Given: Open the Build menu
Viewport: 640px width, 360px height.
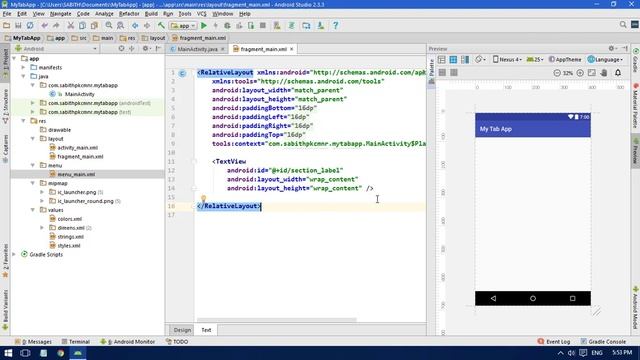Looking at the screenshot, I should tap(151, 14).
